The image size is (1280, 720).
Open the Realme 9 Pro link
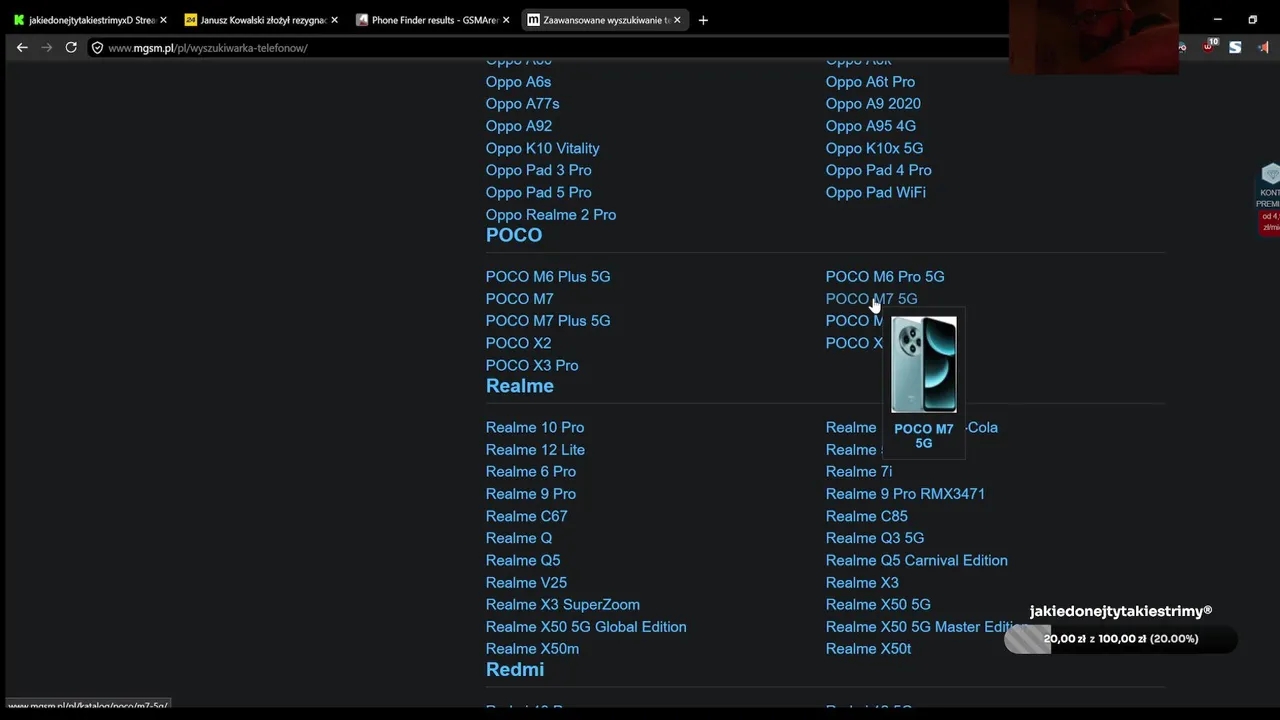[x=531, y=494]
